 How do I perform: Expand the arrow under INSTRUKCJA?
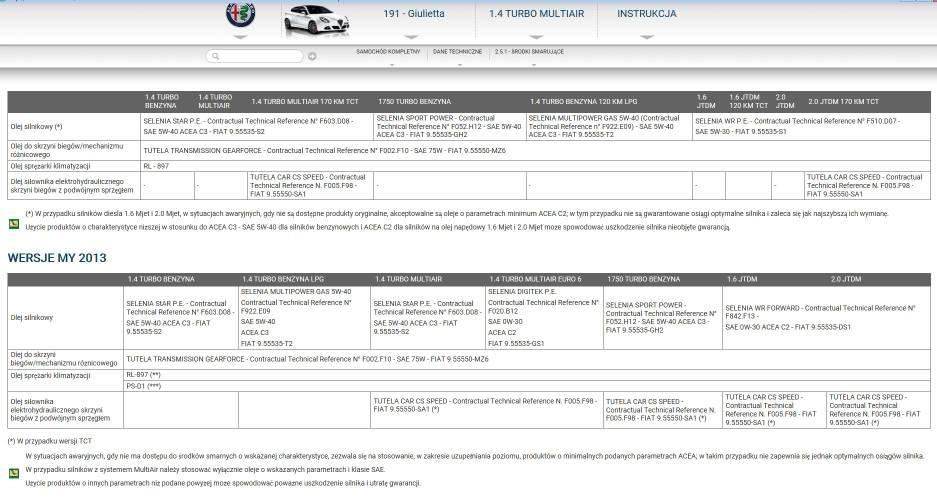coord(647,37)
